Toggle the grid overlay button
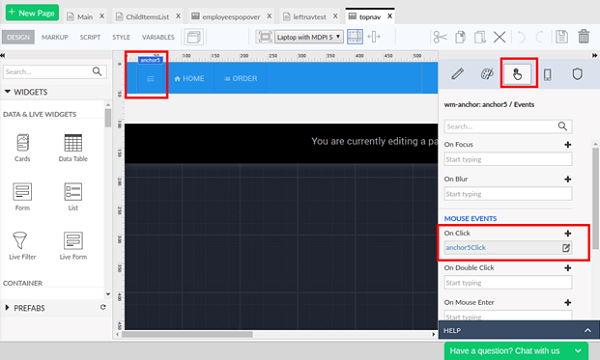600x360 pixels. point(355,37)
